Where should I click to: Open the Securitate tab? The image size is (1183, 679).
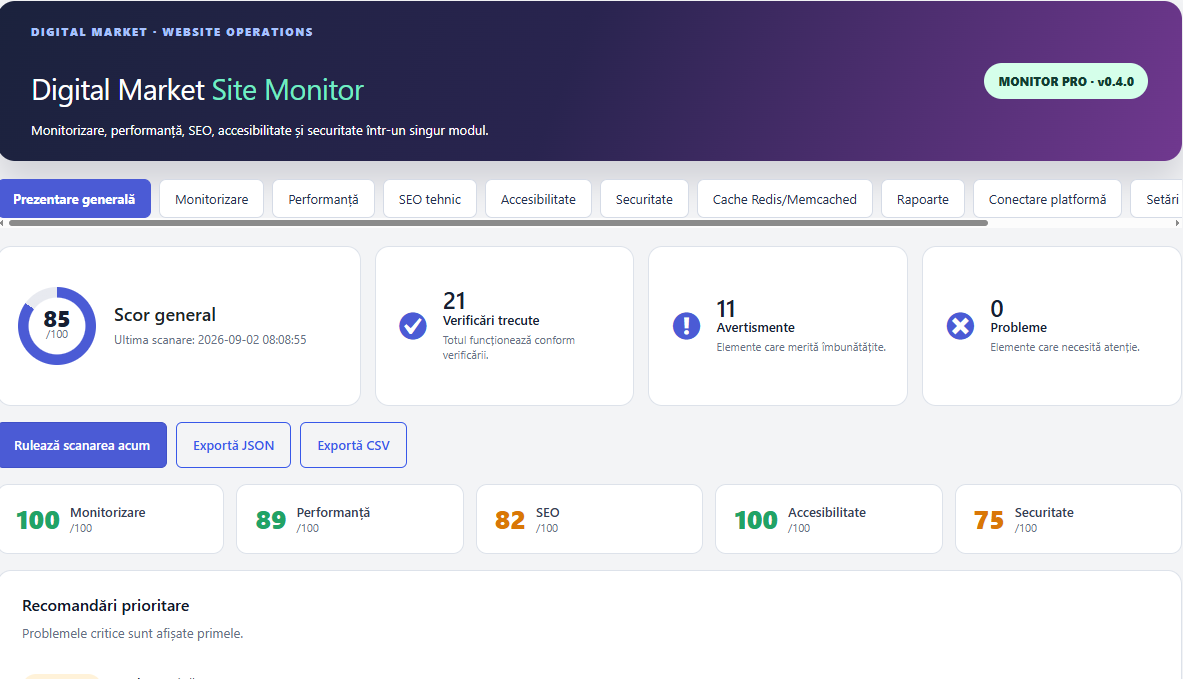pos(644,199)
